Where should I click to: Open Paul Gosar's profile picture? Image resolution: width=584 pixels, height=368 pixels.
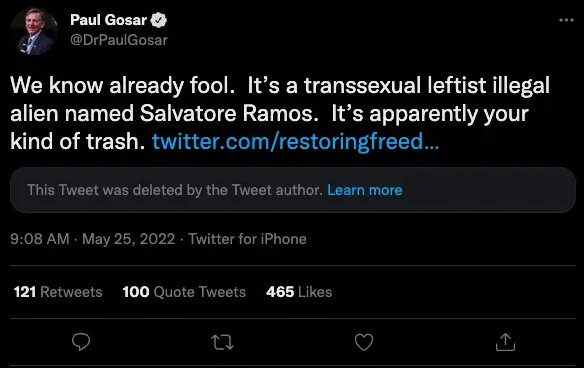click(34, 31)
